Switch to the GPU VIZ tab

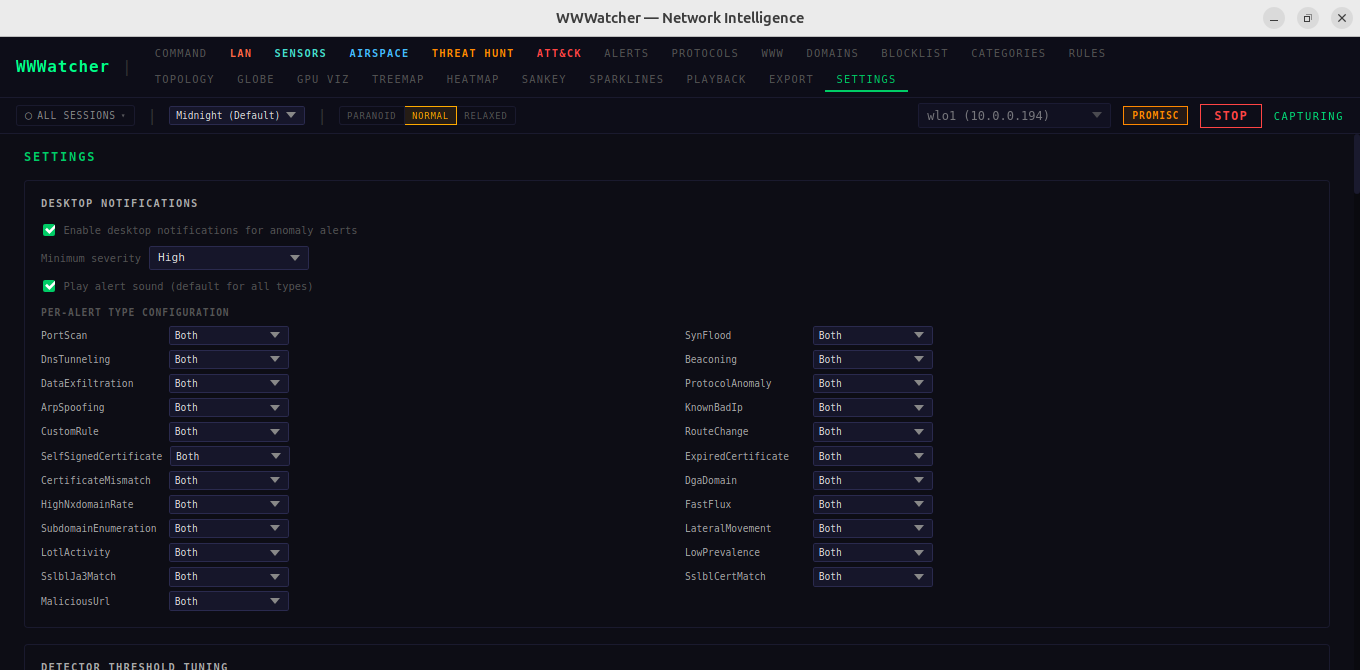pyautogui.click(x=323, y=79)
